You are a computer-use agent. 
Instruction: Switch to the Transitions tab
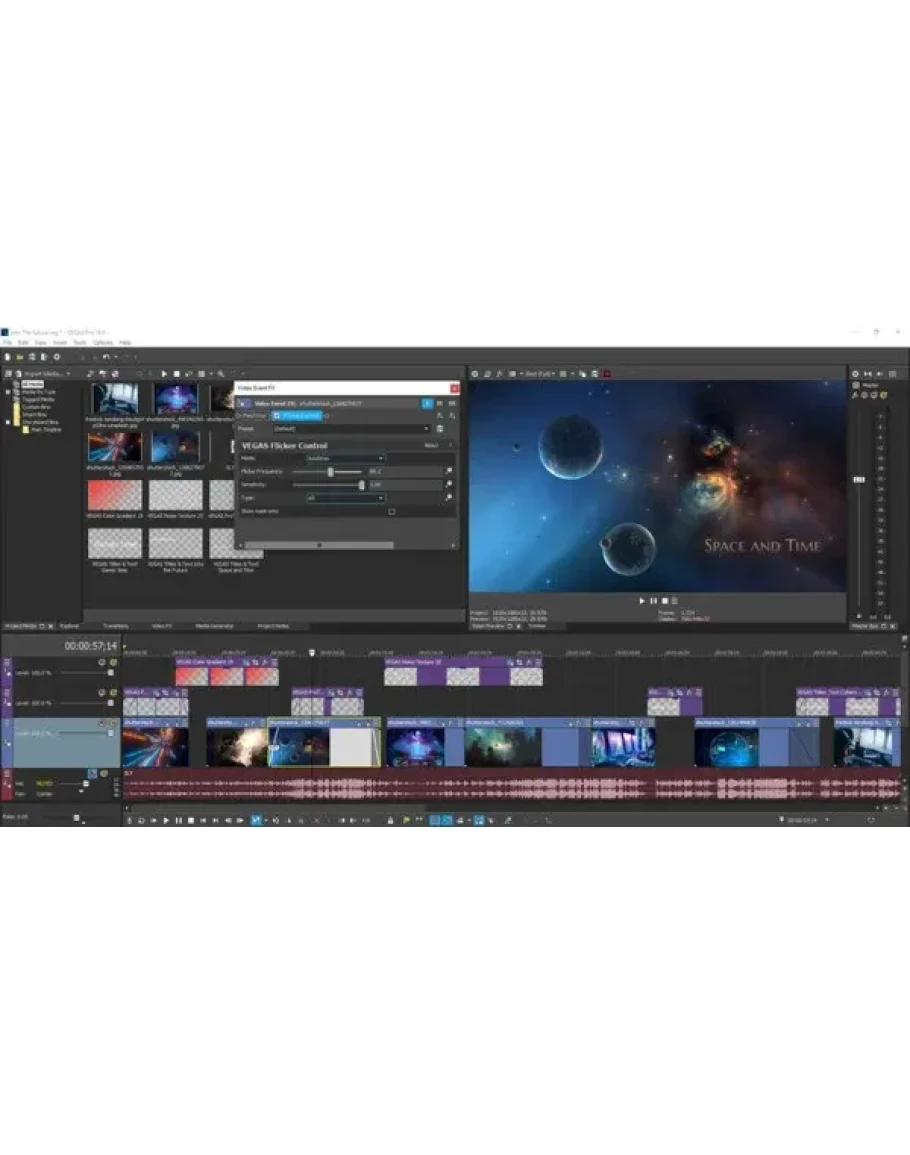click(115, 626)
